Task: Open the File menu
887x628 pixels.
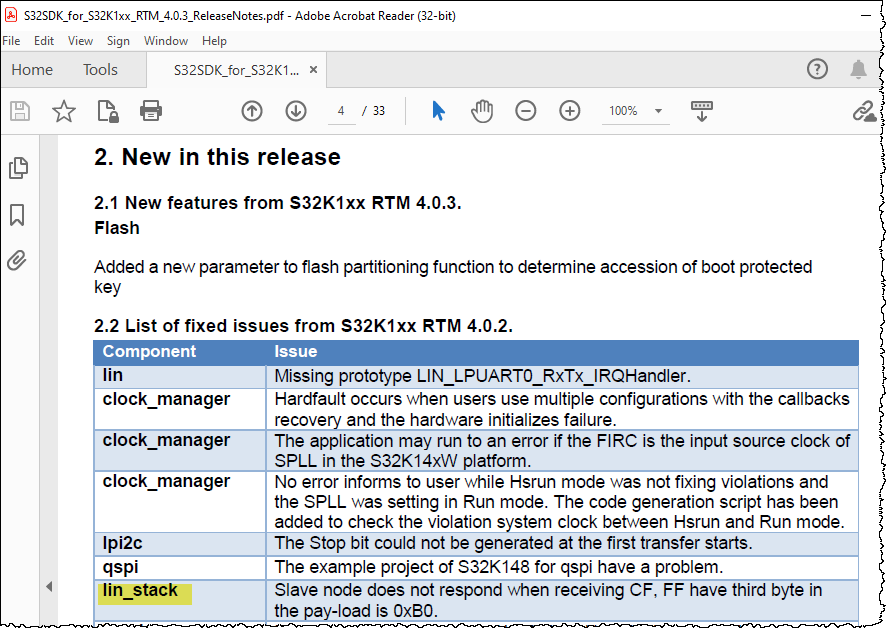Action: (x=11, y=40)
